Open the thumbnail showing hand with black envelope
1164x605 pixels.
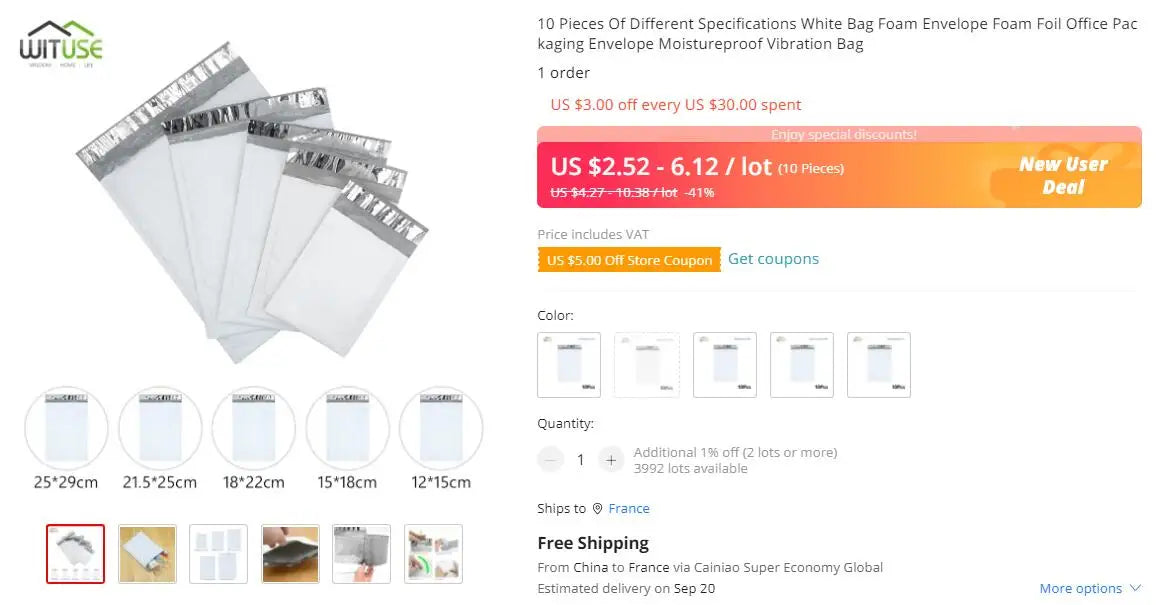(x=290, y=554)
